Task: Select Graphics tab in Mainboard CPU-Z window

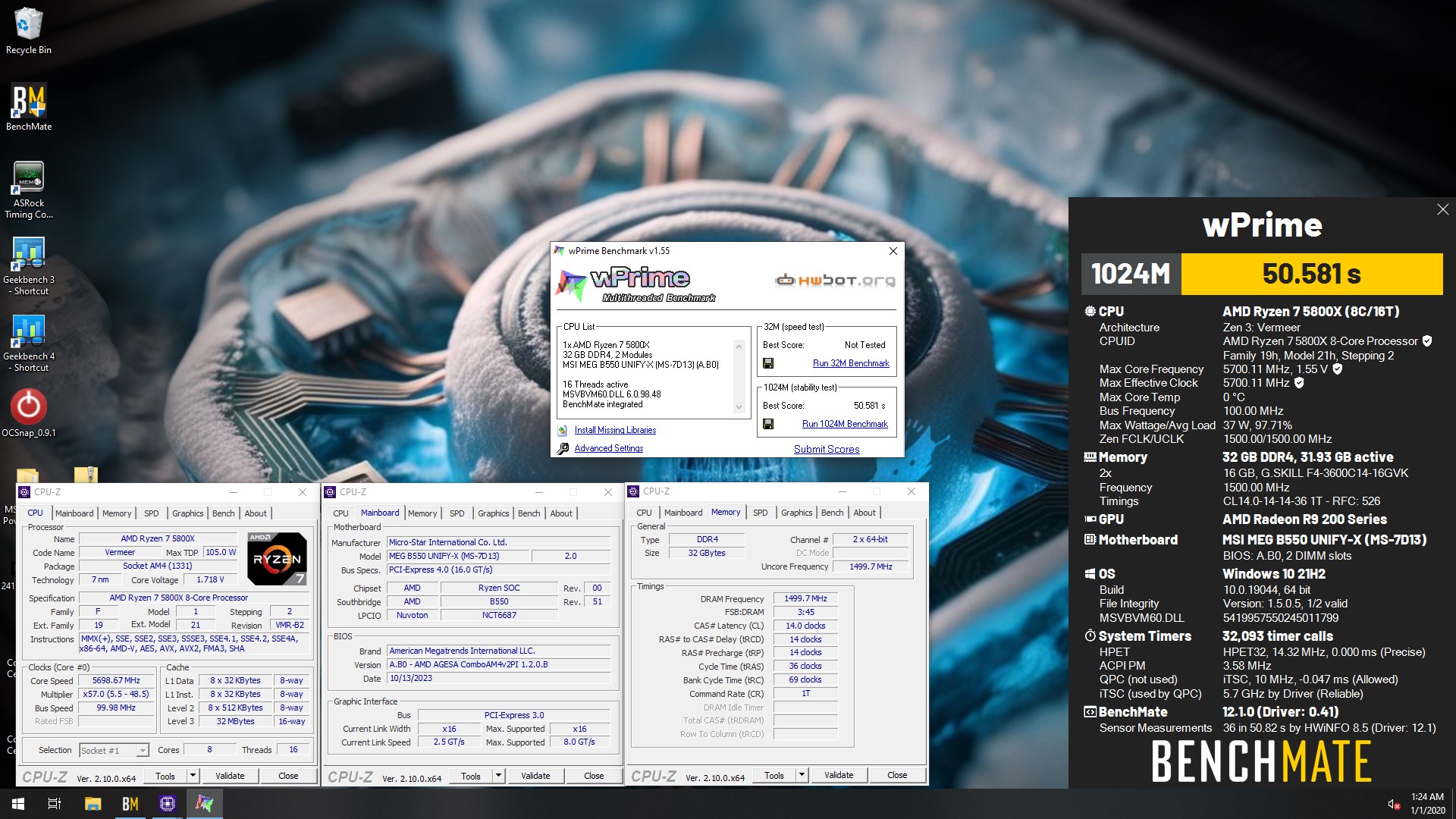Action: pyautogui.click(x=494, y=513)
